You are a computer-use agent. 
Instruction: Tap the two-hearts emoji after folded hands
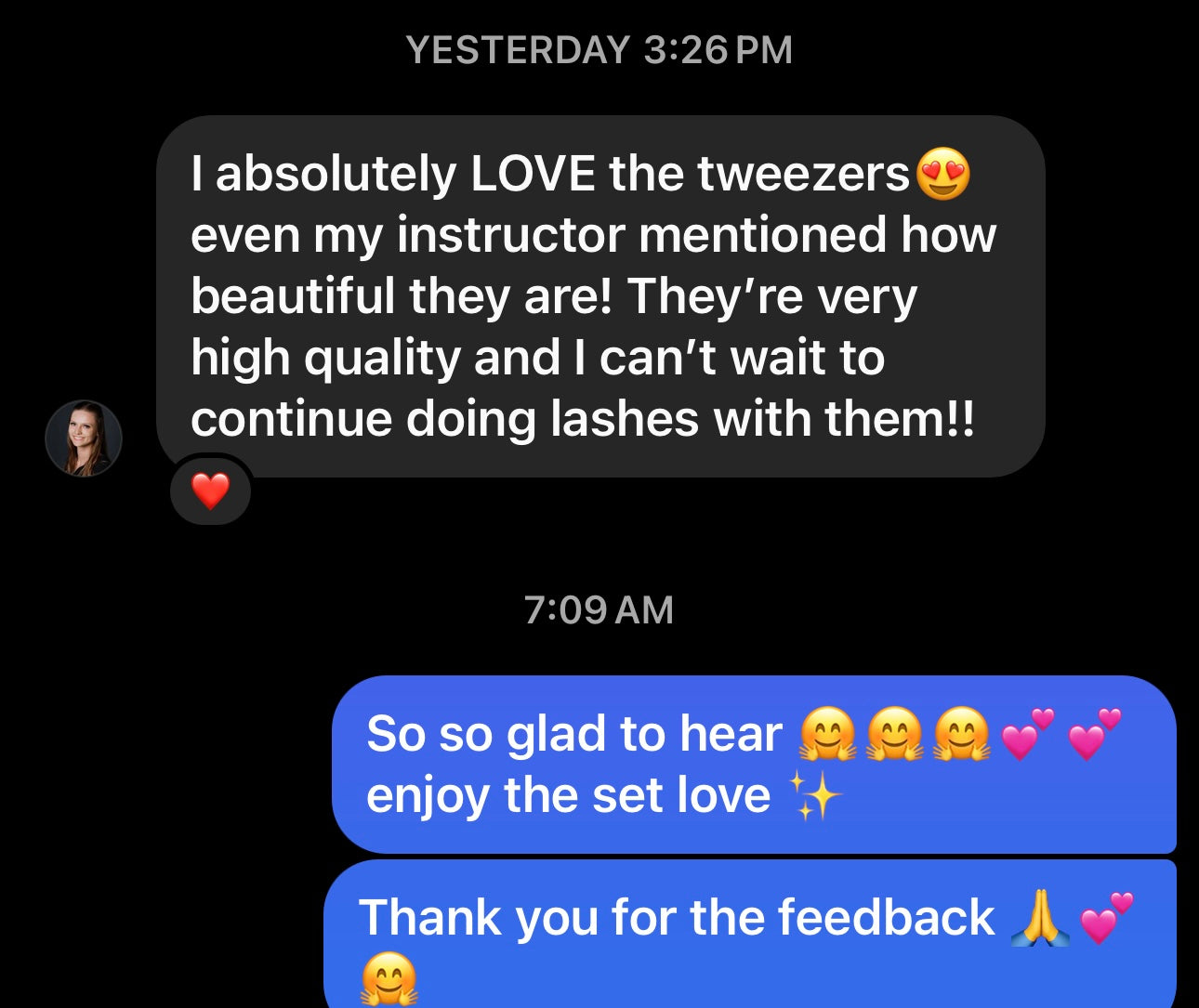tap(1107, 918)
